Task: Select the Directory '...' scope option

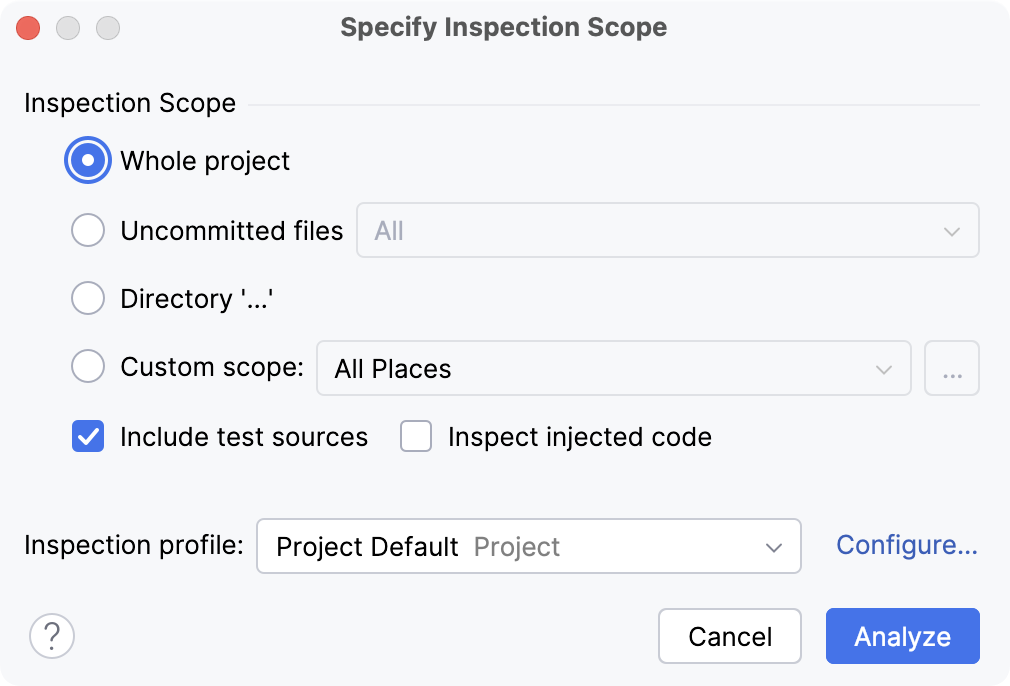Action: click(x=88, y=298)
